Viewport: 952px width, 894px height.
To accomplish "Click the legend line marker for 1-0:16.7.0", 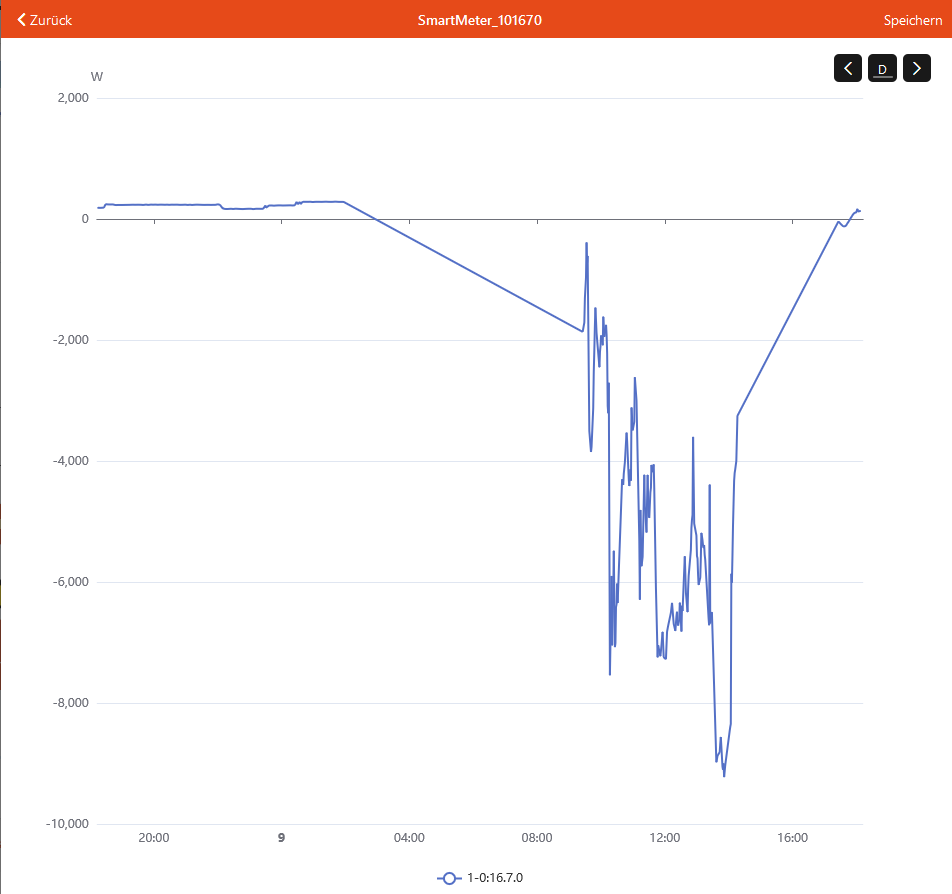I will pos(449,878).
